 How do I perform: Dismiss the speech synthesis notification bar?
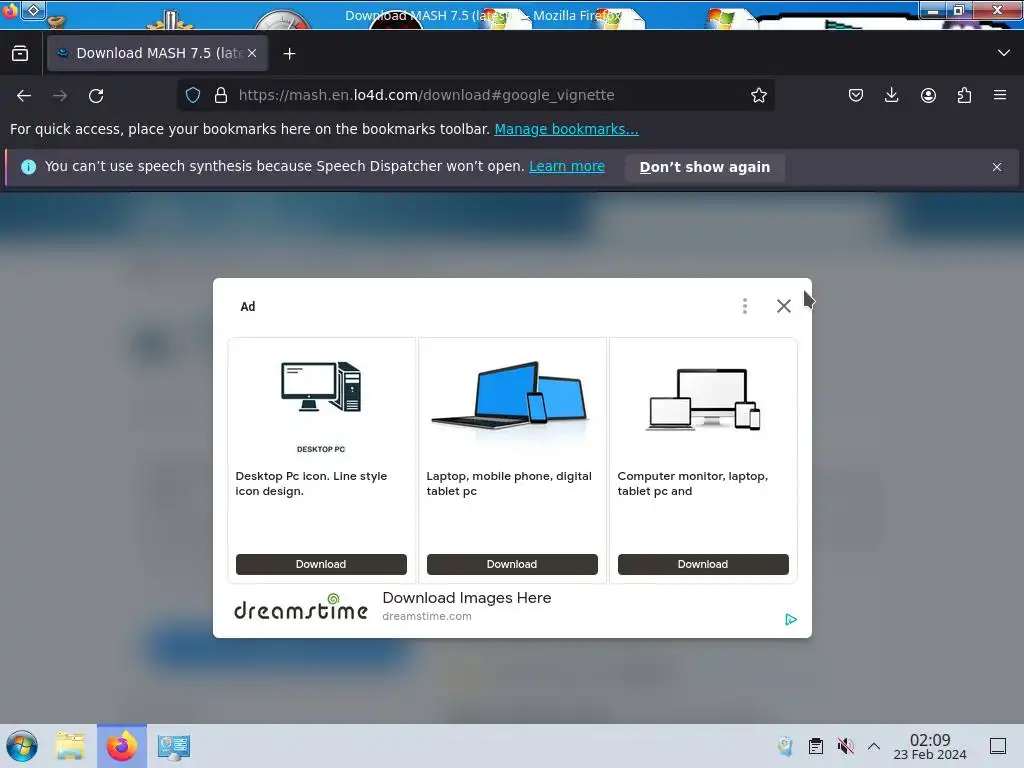[997, 167]
